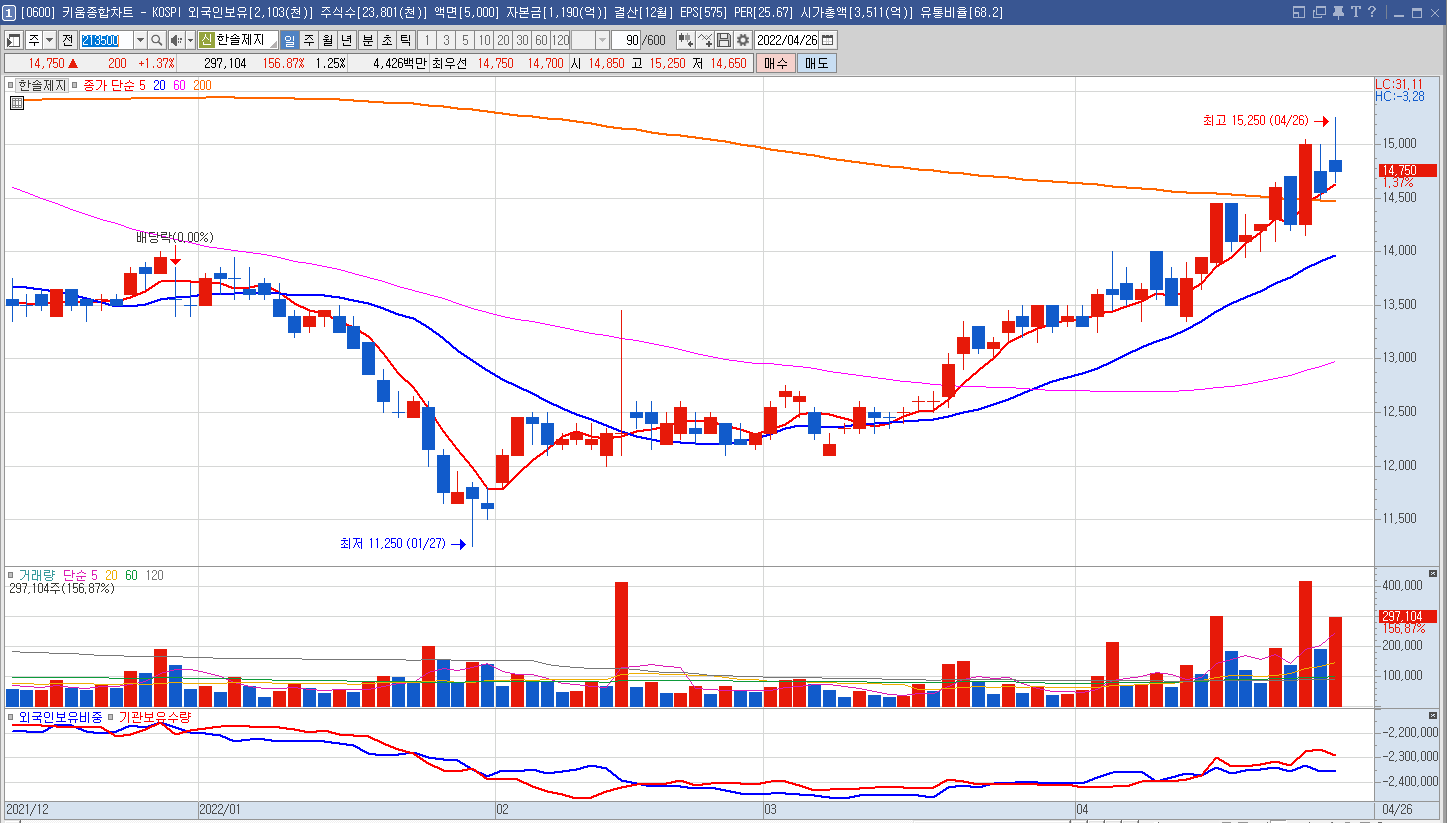Click the speaker sound icon
Viewport: 1447px width, 823px height.
[176, 40]
